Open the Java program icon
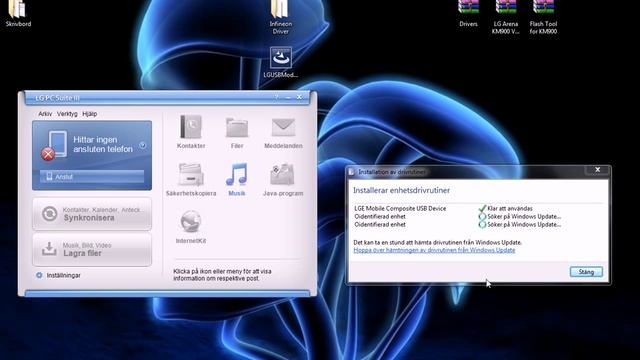Image resolution: width=640 pixels, height=360 pixels. [x=282, y=174]
